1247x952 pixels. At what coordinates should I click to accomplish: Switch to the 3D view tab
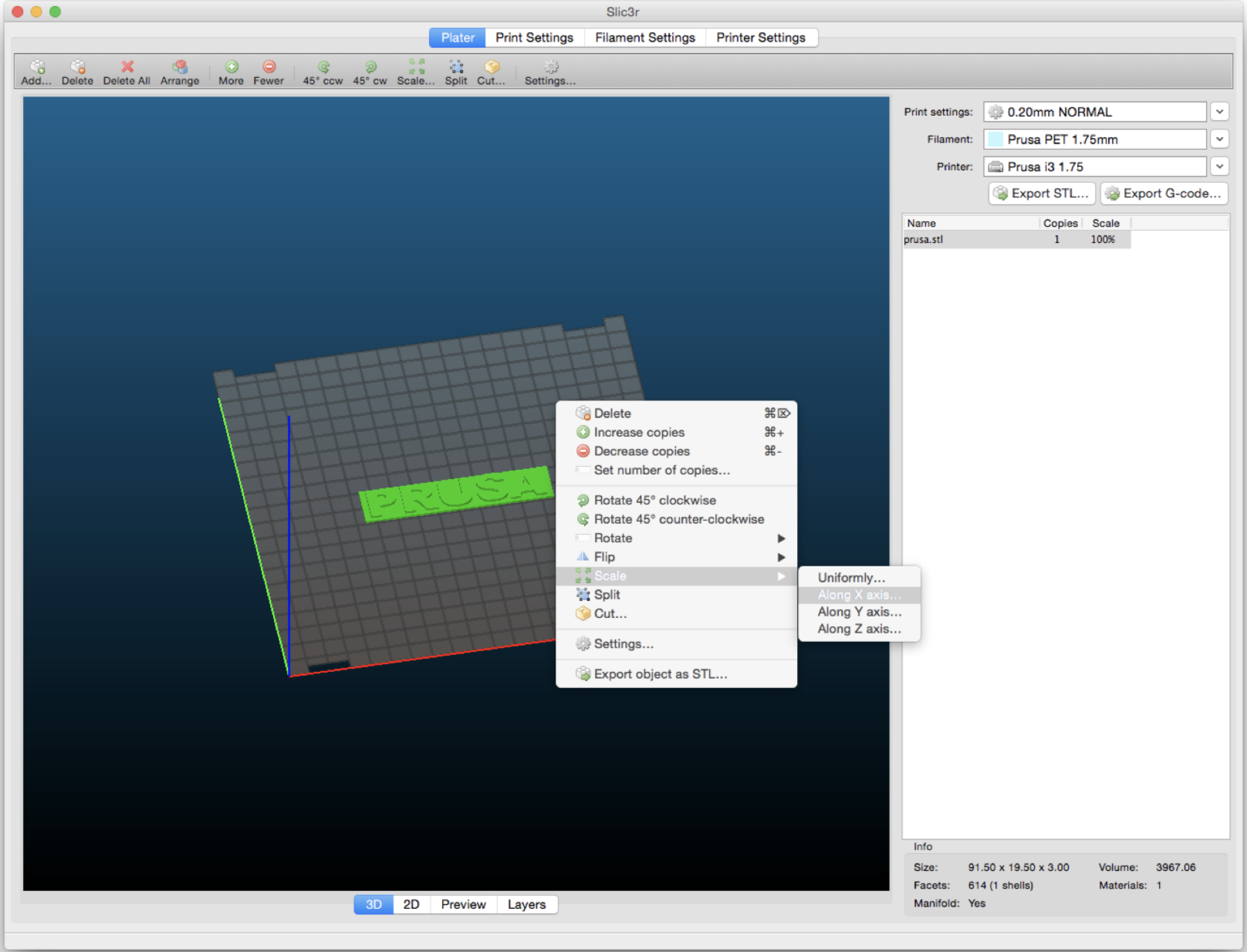[373, 904]
